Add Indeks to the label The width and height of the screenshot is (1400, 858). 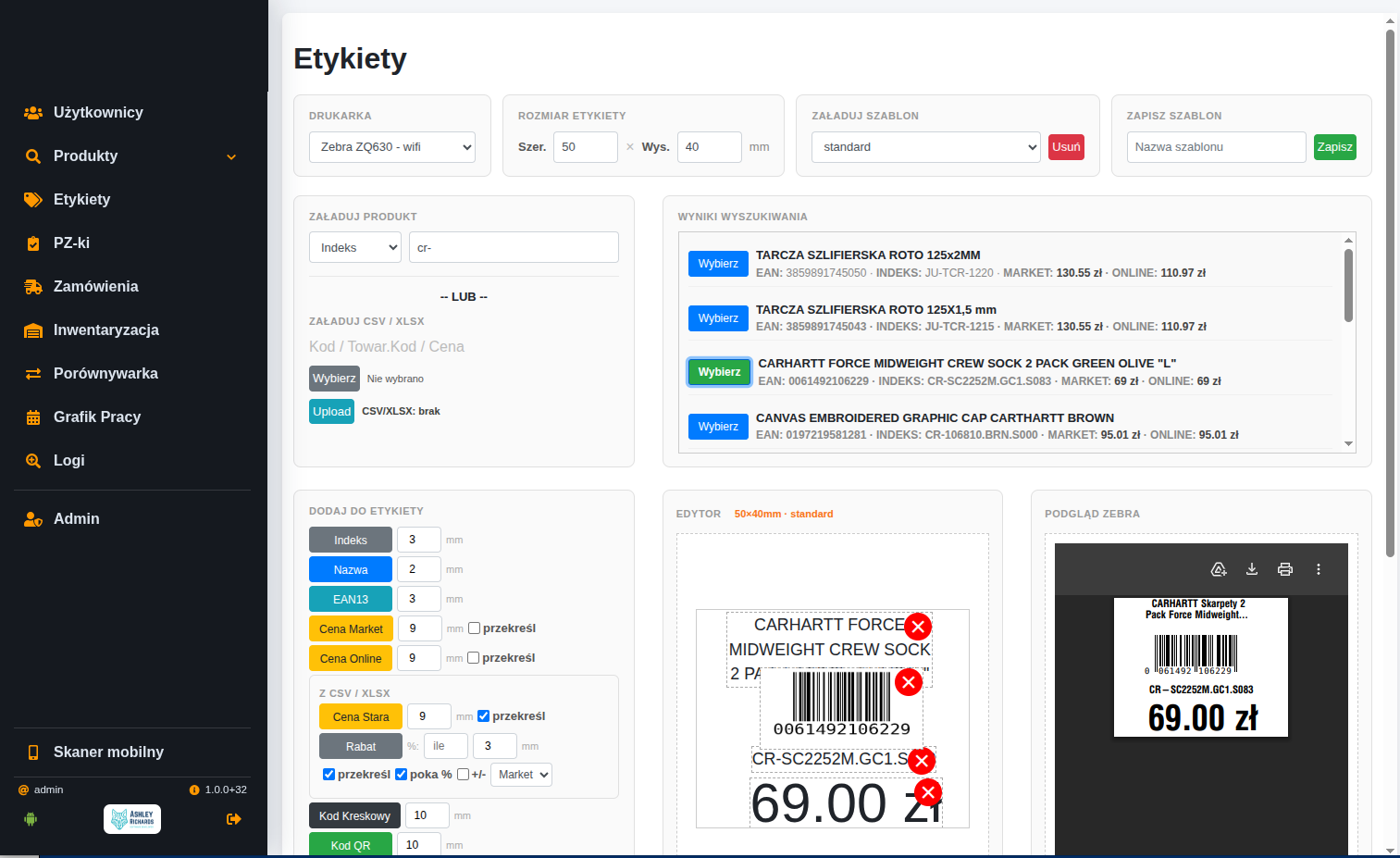coord(351,541)
